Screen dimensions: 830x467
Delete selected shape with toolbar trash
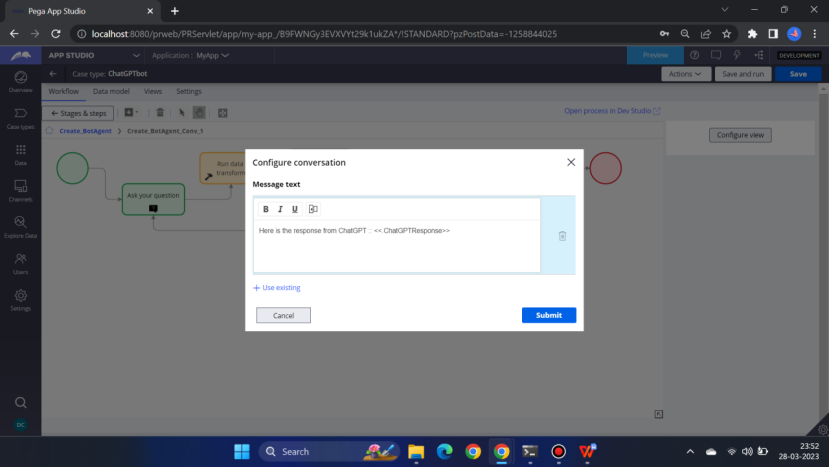(x=160, y=112)
